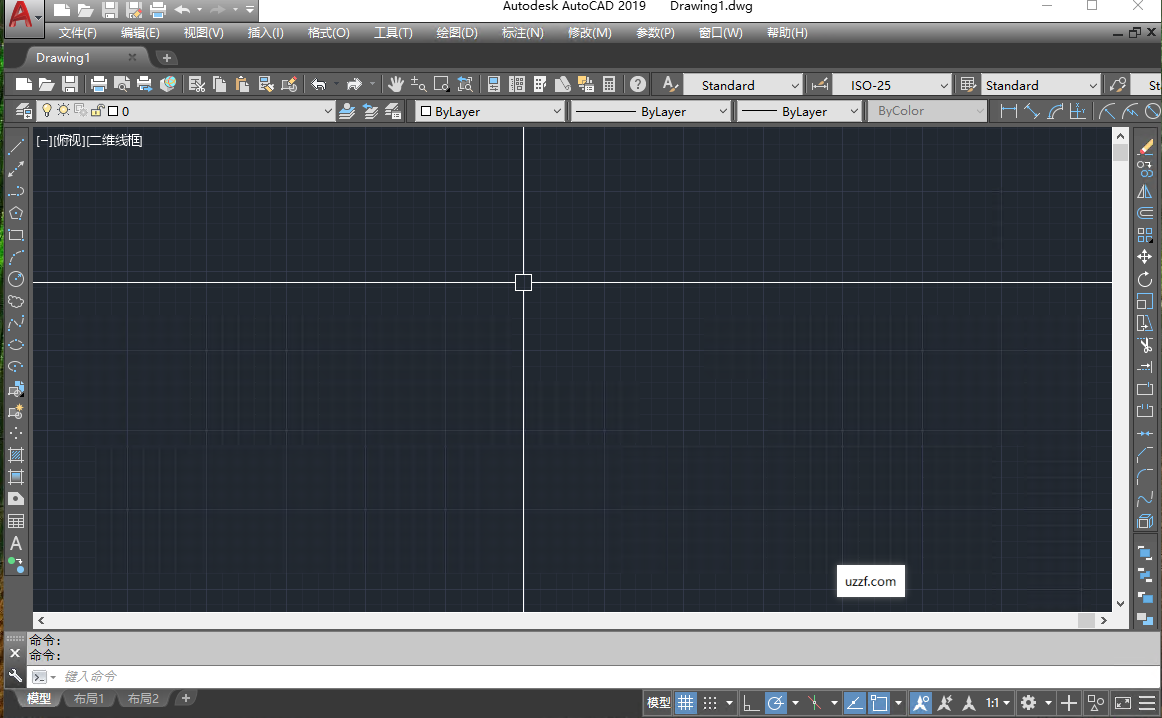This screenshot has height=718, width=1162.
Task: Select the Move tool
Action: pos(1146,257)
